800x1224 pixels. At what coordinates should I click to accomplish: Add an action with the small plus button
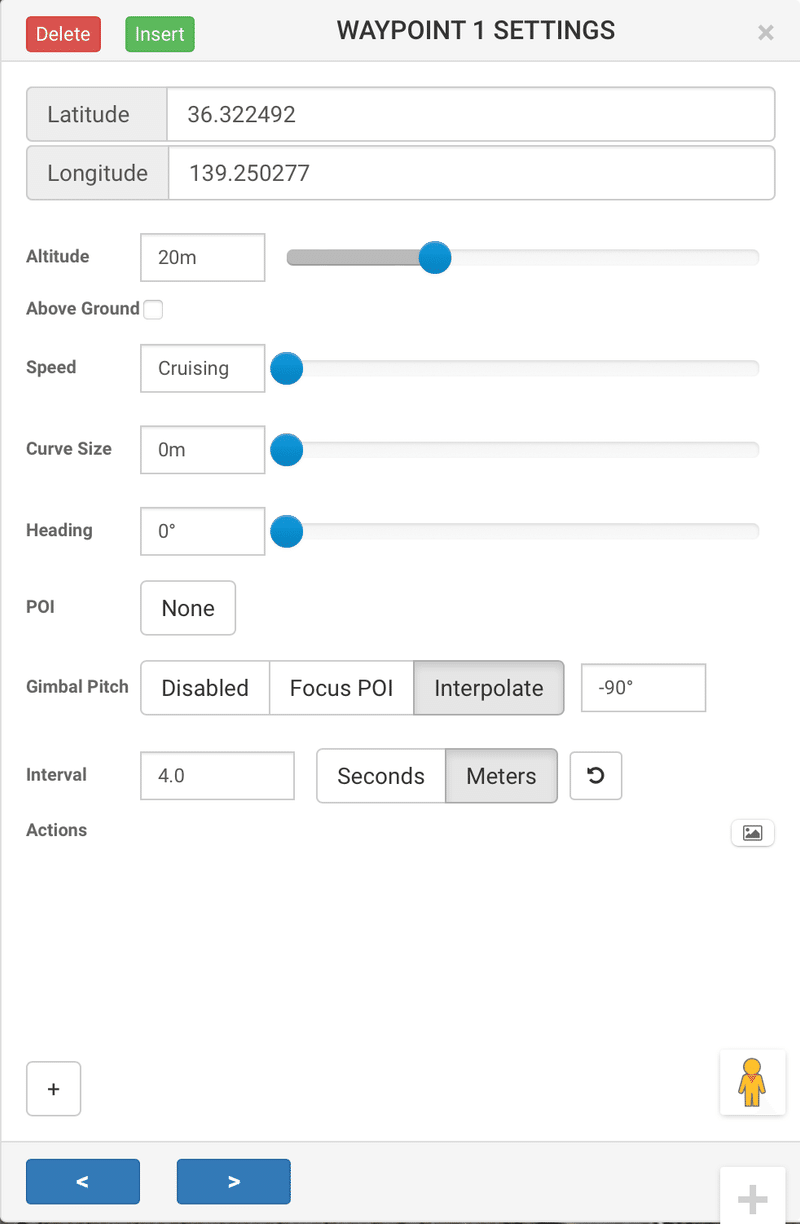54,1089
